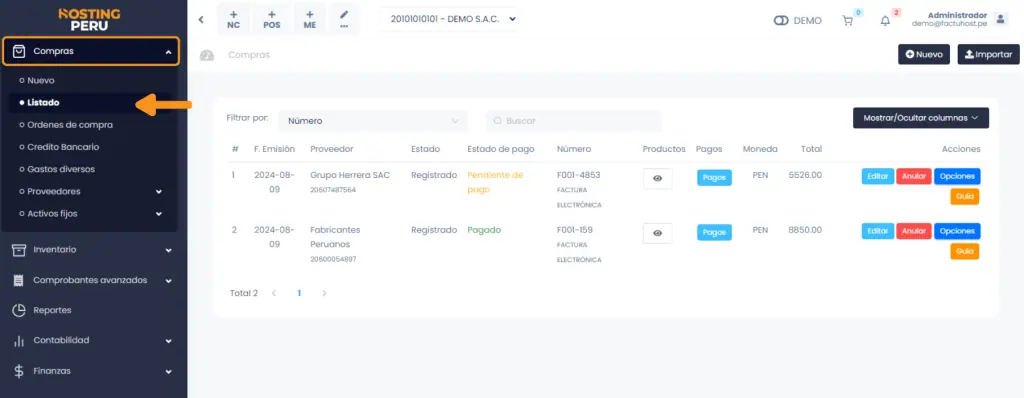Select Nuevo under Compras menu
Image resolution: width=1024 pixels, height=398 pixels.
[x=40, y=80]
